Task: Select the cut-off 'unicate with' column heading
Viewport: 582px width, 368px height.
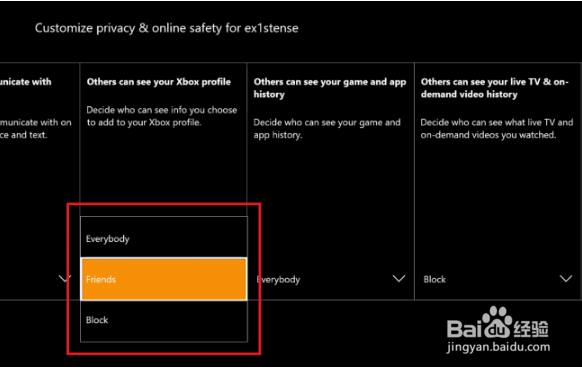Action: pos(26,82)
